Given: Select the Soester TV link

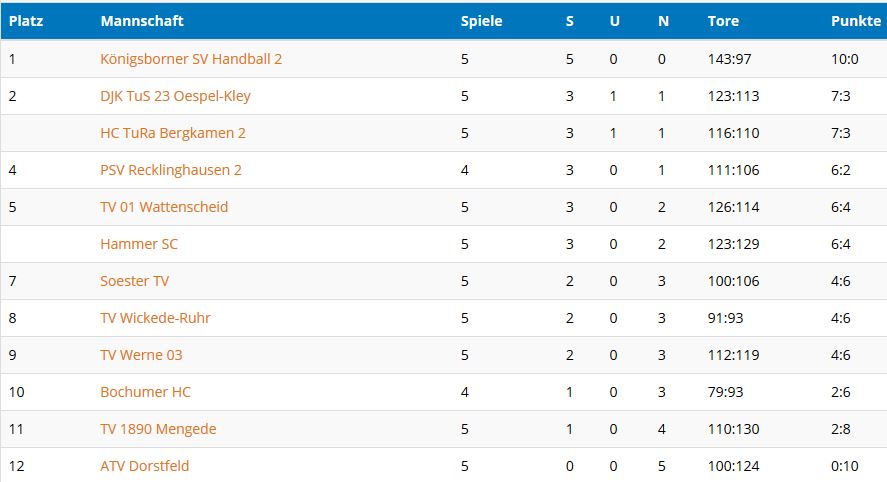Looking at the screenshot, I should (134, 281).
